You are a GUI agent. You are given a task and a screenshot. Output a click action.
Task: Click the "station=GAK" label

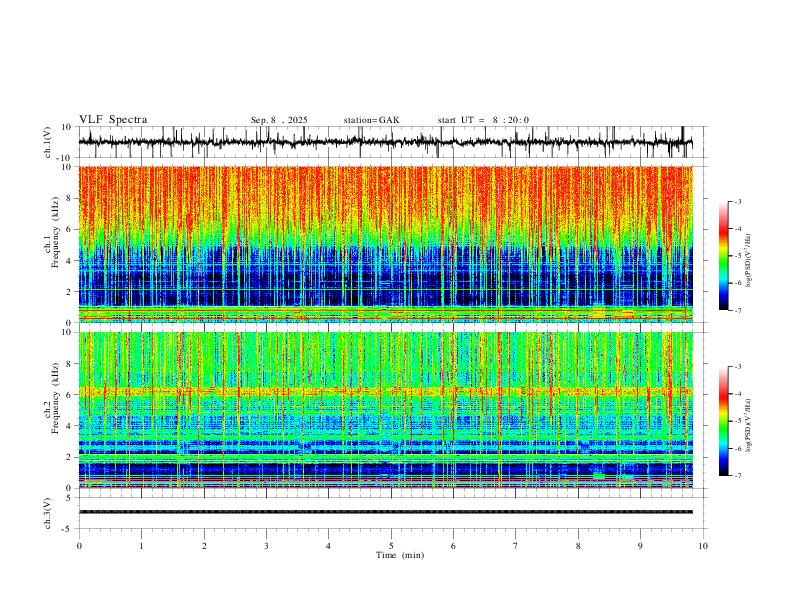(371, 120)
